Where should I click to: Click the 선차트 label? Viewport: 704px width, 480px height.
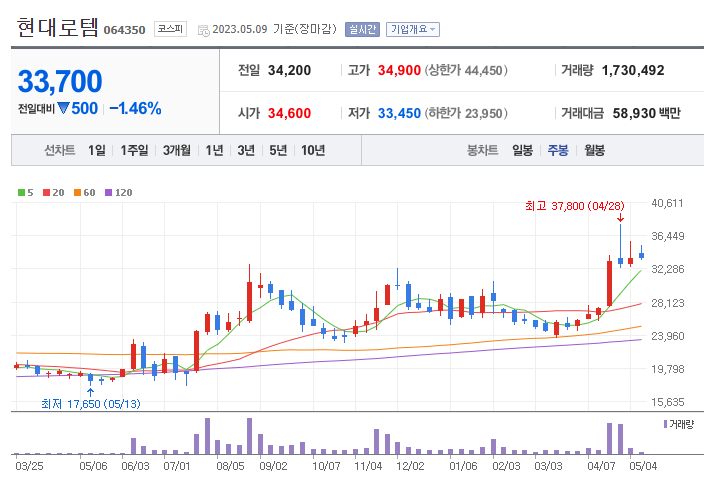pos(59,150)
